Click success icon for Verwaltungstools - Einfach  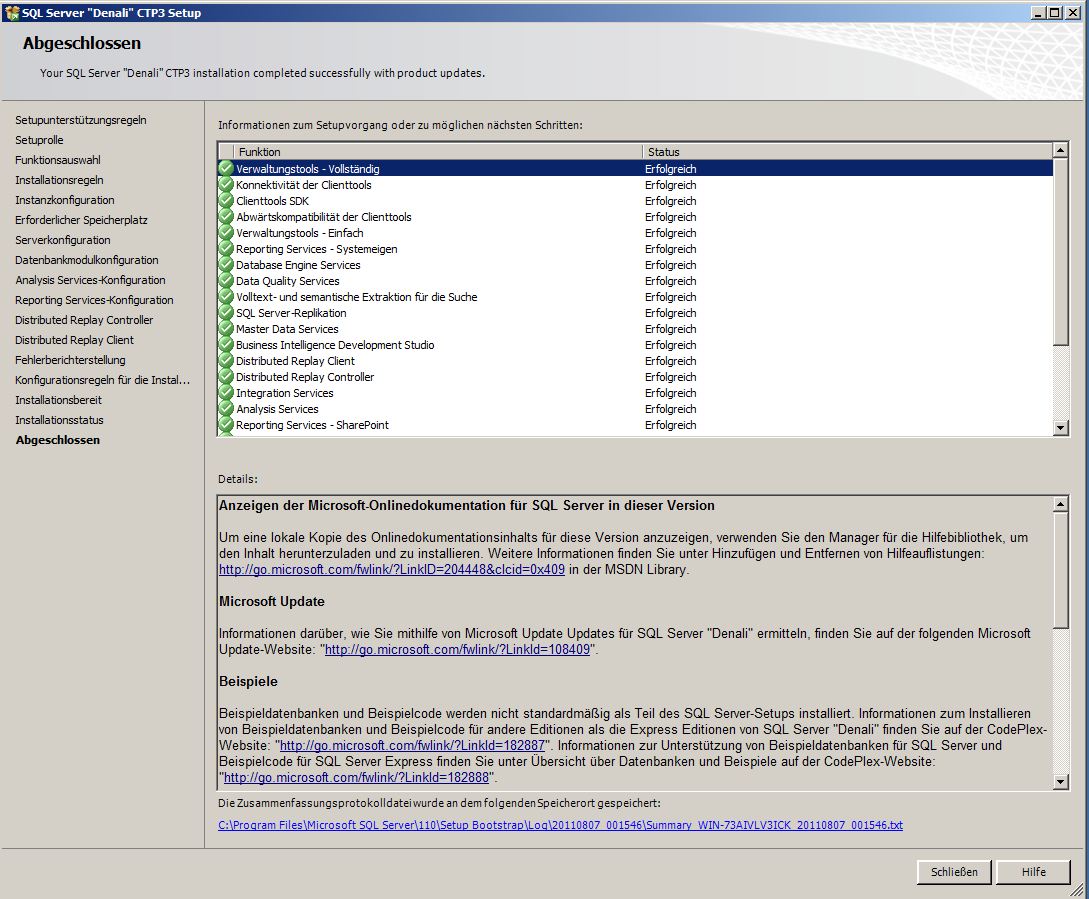point(226,232)
